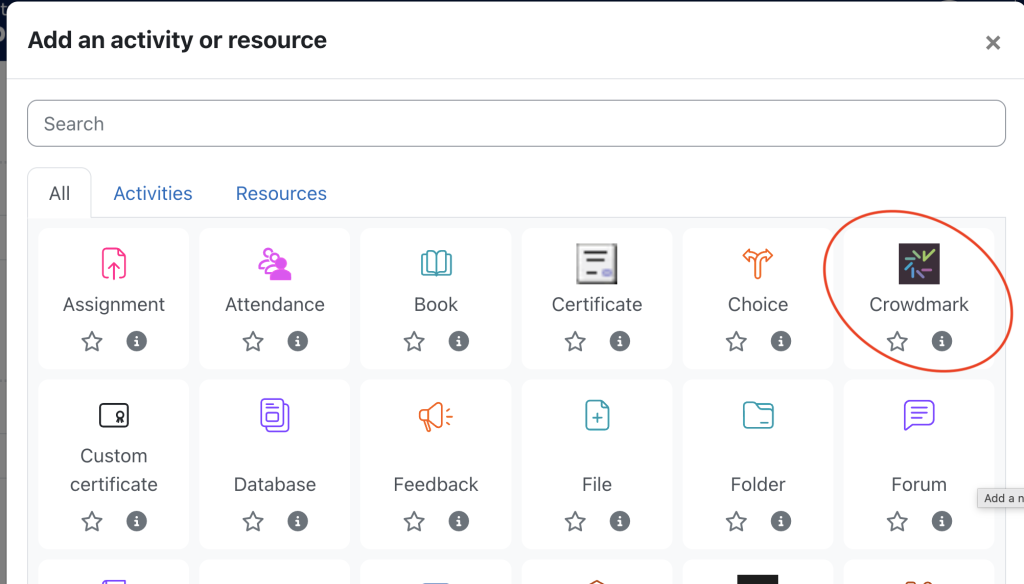Viewport: 1024px width, 584px height.
Task: Open the Crowdmark information icon
Action: [x=942, y=341]
